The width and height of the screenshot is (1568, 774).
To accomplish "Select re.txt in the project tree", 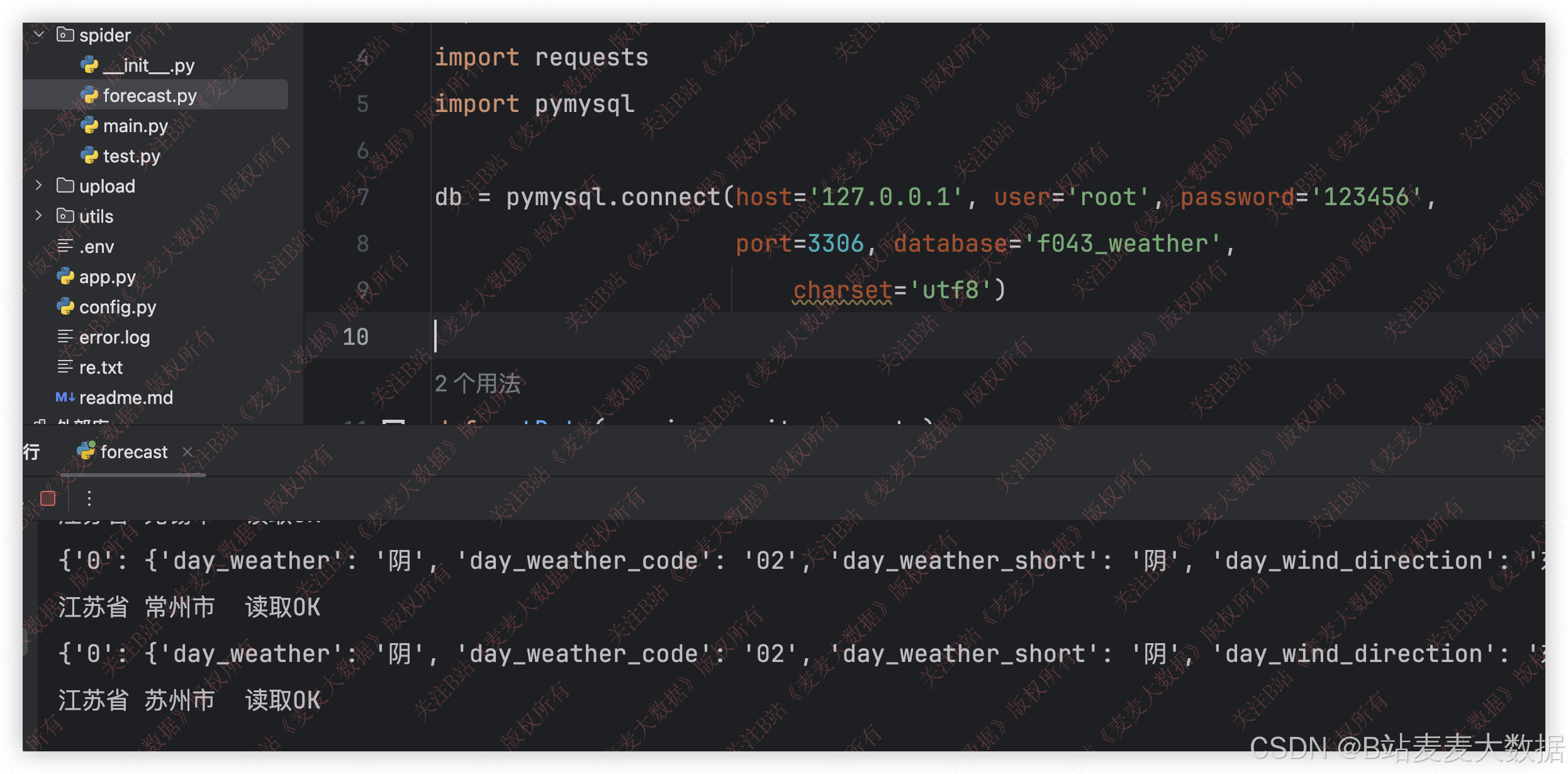I will pos(101,367).
